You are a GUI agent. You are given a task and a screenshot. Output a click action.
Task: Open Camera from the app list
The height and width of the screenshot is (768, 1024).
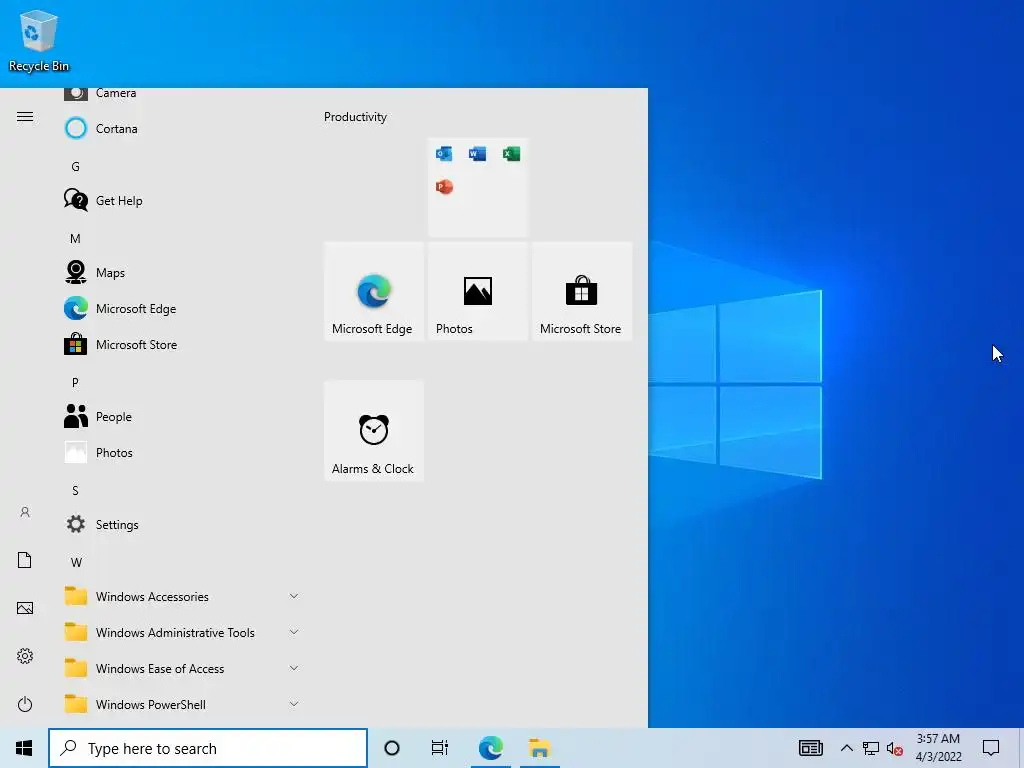183,93
